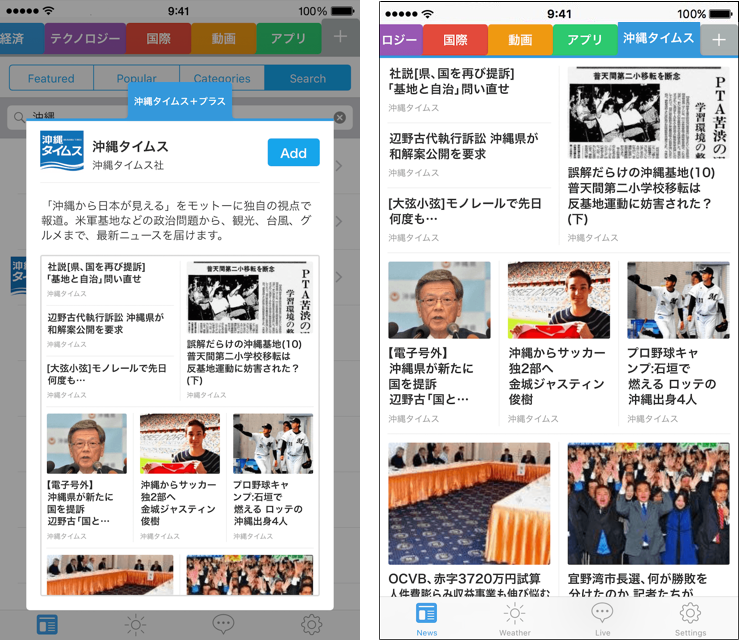Open the Weather tab in right phone
The image size is (740, 640).
coord(514,619)
